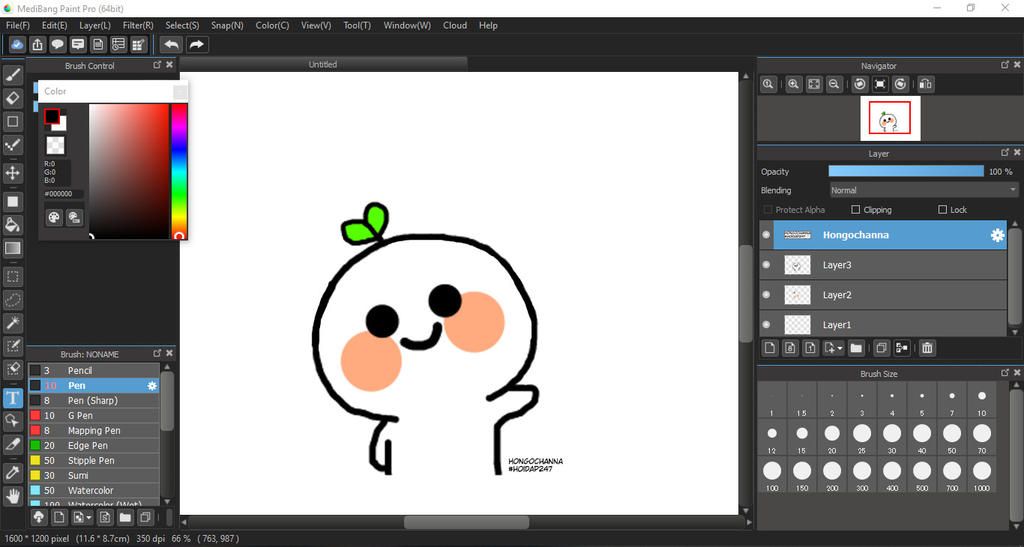Select the transparent color swatch
This screenshot has width=1024, height=547.
[55, 145]
